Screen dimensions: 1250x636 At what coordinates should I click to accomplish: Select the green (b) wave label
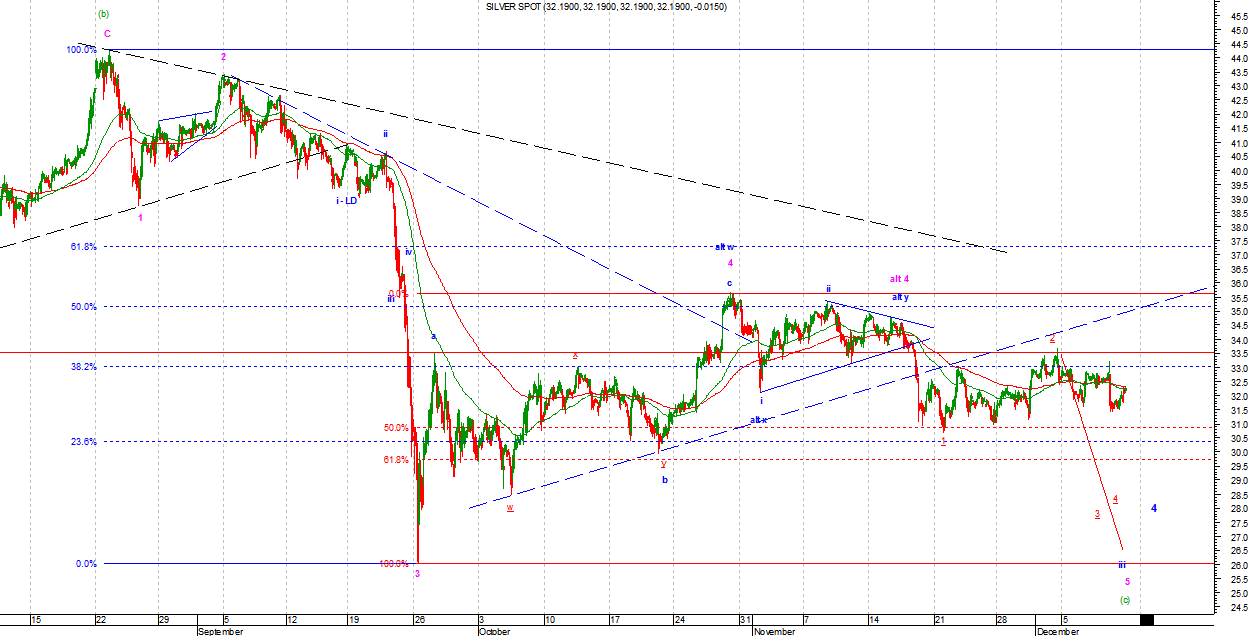click(104, 14)
